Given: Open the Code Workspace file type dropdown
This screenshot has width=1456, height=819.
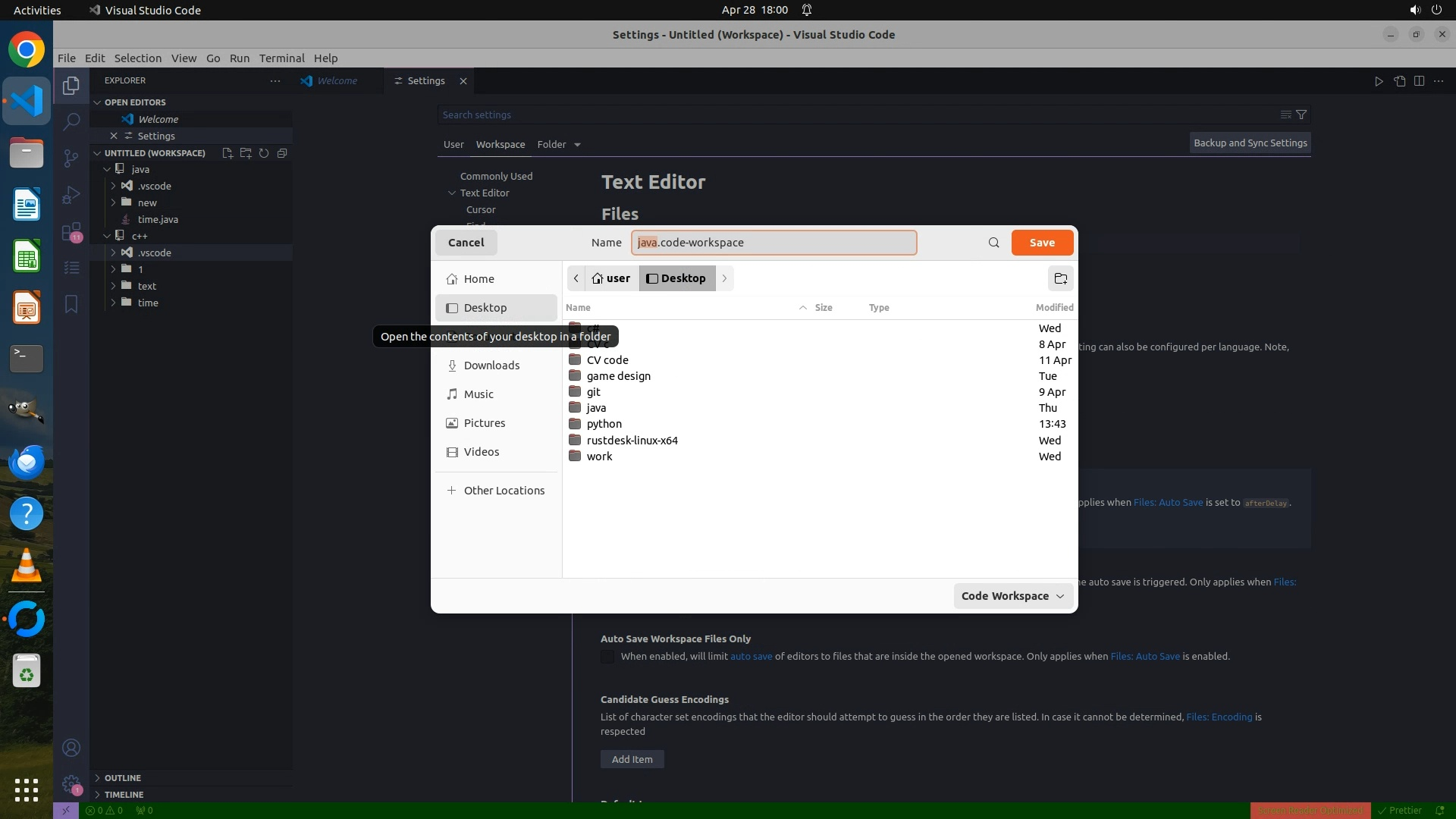Looking at the screenshot, I should coord(1012,596).
